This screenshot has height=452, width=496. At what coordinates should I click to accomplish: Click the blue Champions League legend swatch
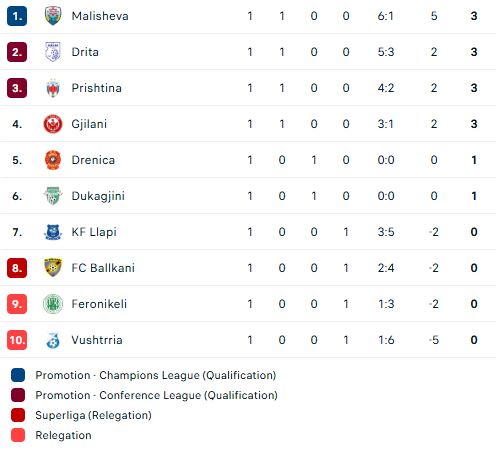click(18, 375)
